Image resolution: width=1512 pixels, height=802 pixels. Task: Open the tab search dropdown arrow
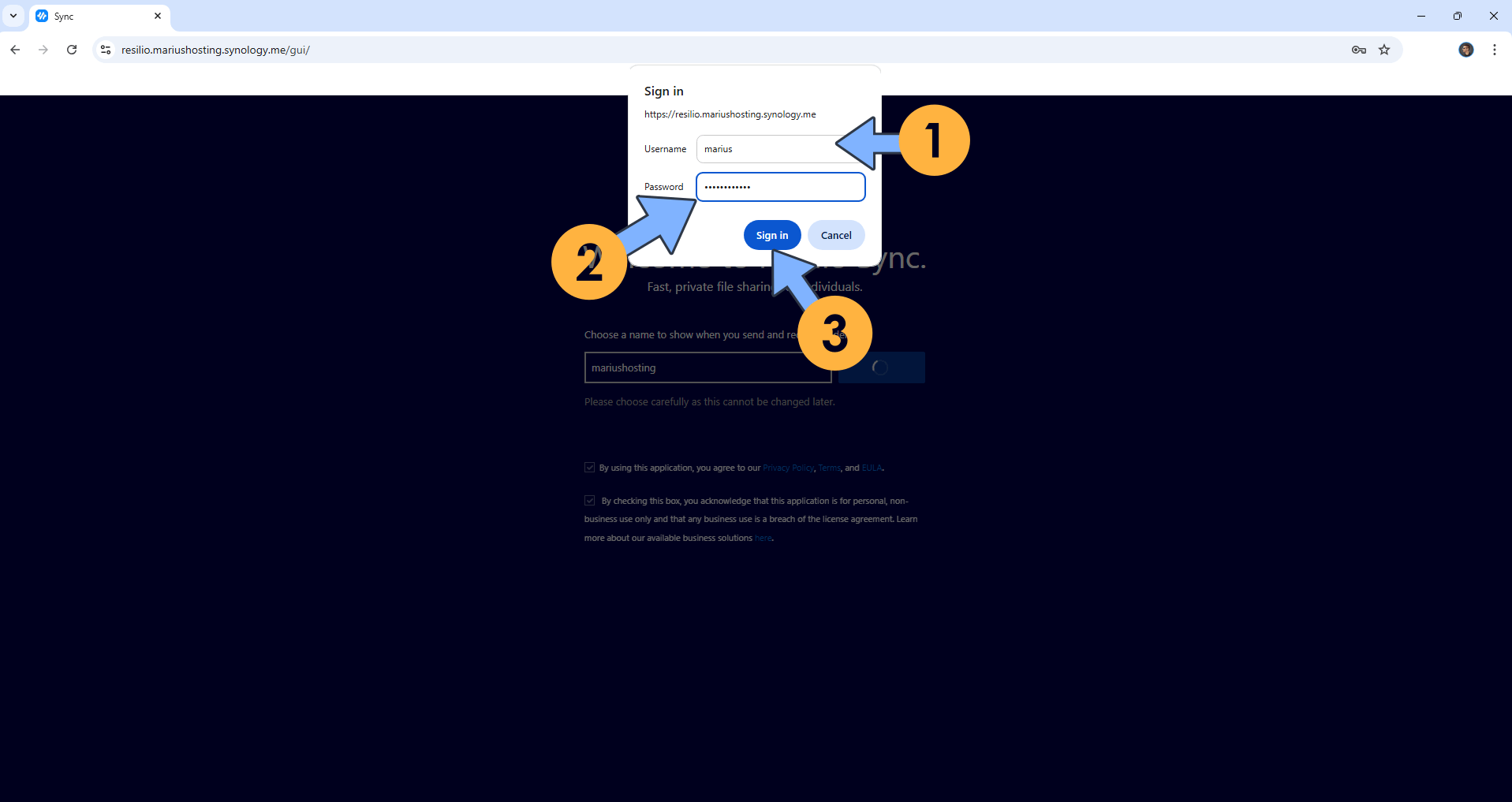[13, 16]
